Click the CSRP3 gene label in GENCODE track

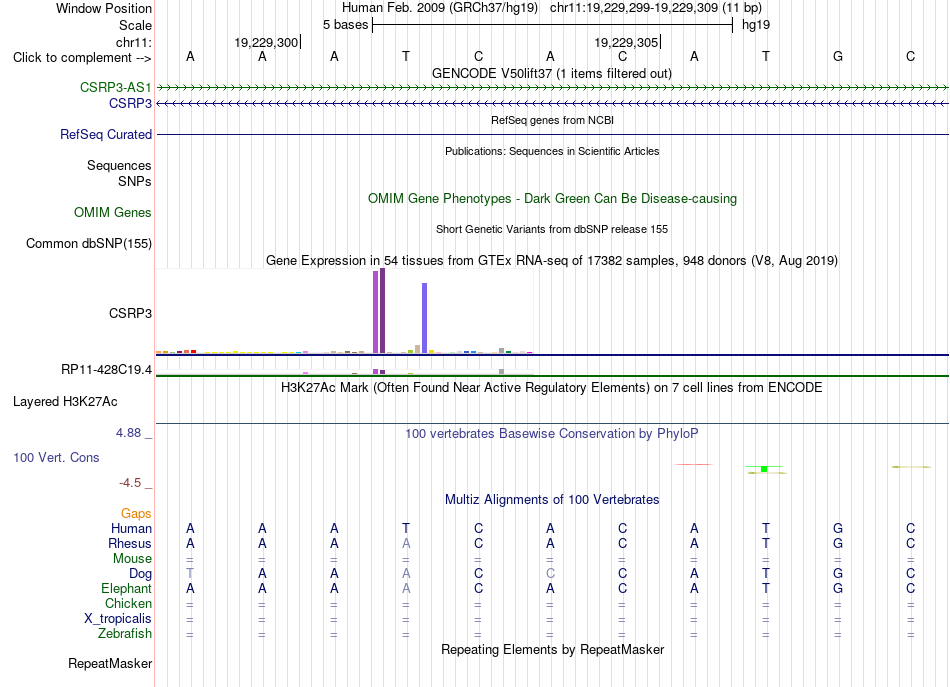[130, 104]
